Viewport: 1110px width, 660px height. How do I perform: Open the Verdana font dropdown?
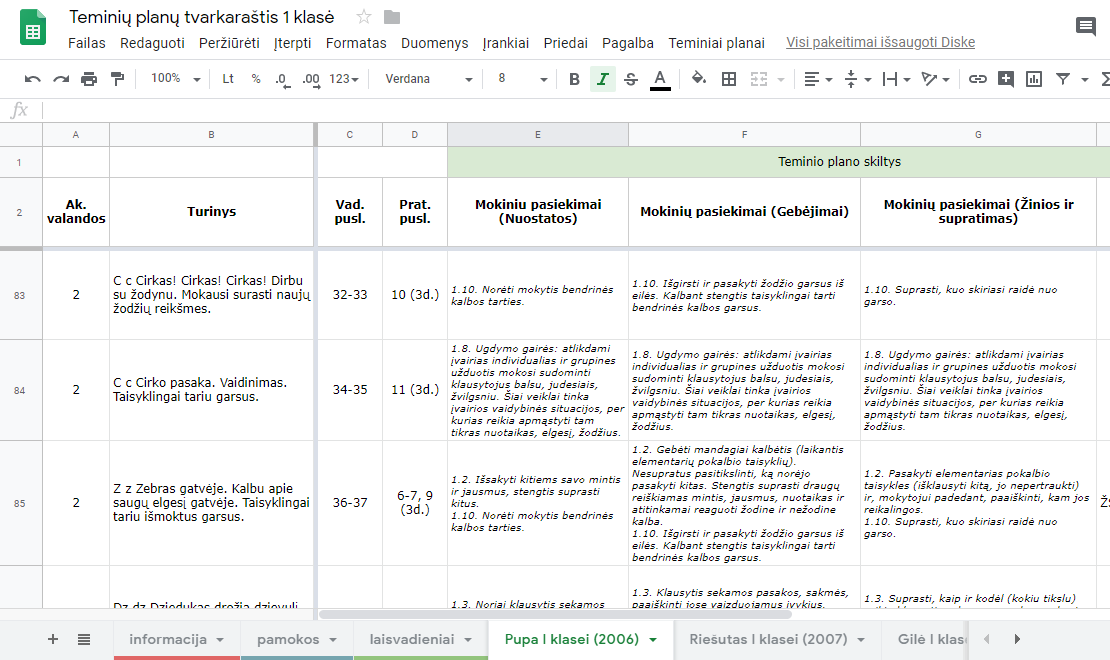pos(428,79)
